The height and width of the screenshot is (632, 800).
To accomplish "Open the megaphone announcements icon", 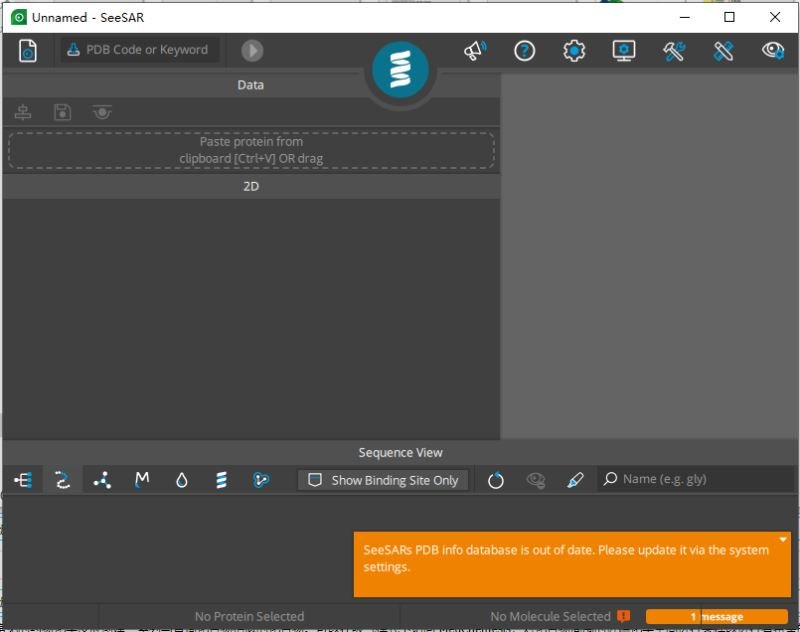I will [x=475, y=50].
